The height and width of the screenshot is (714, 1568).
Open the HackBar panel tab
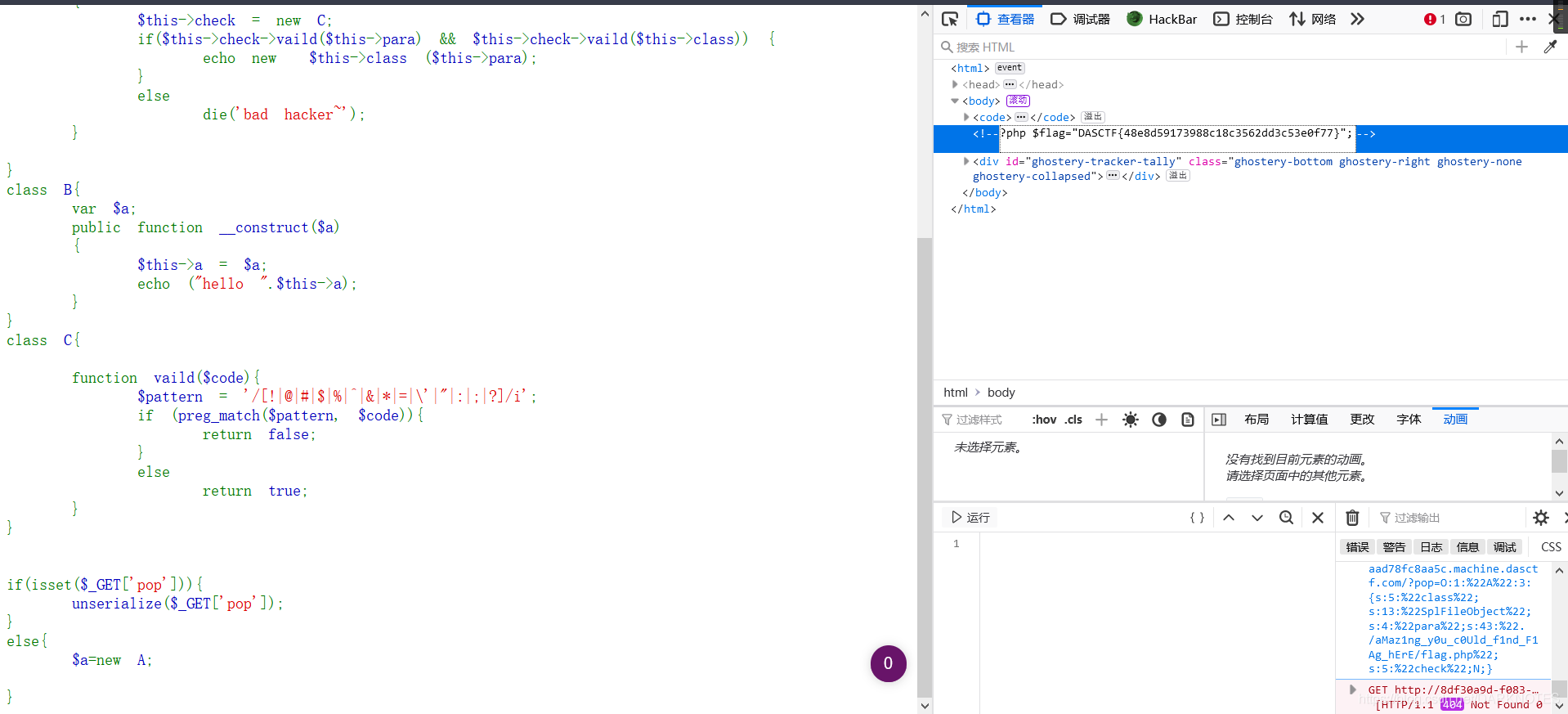(x=1162, y=19)
